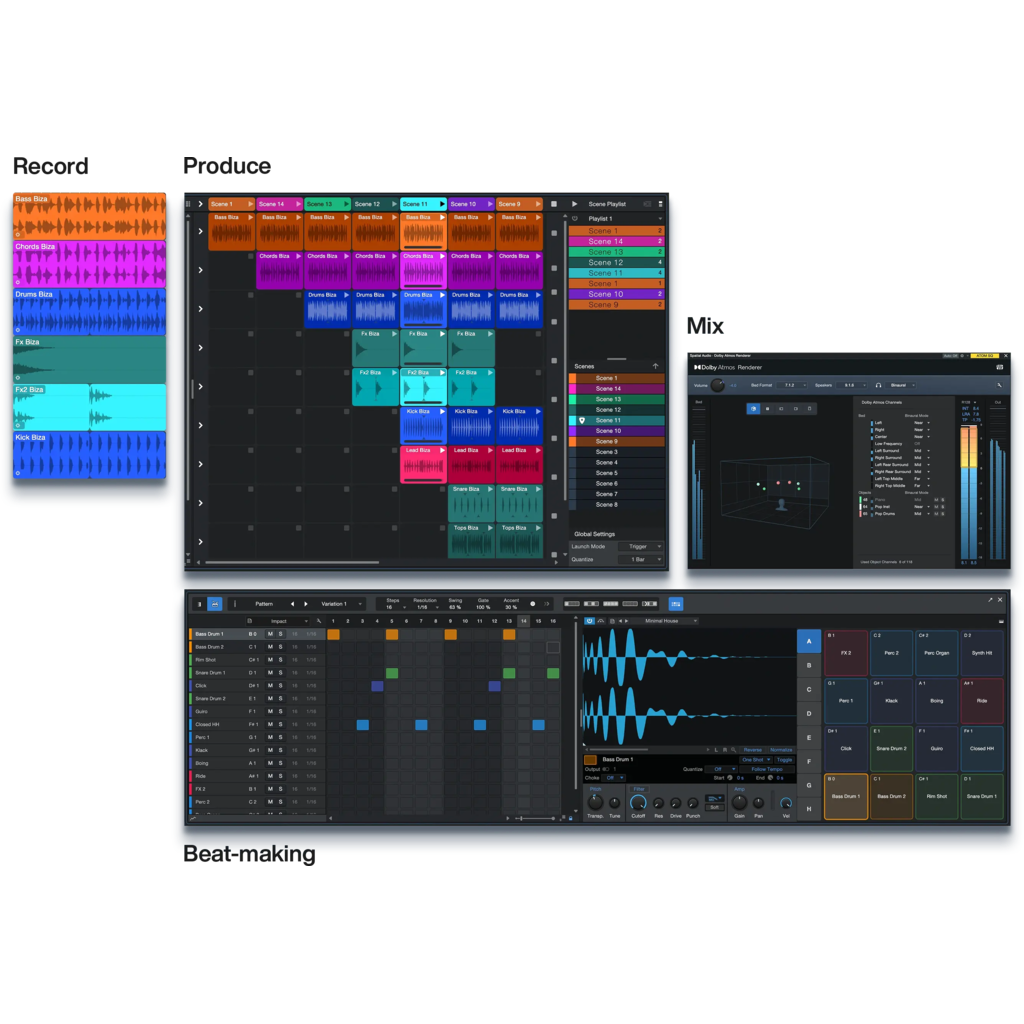
Task: Select the pattern mode icon in the beat editor
Action: click(x=214, y=605)
